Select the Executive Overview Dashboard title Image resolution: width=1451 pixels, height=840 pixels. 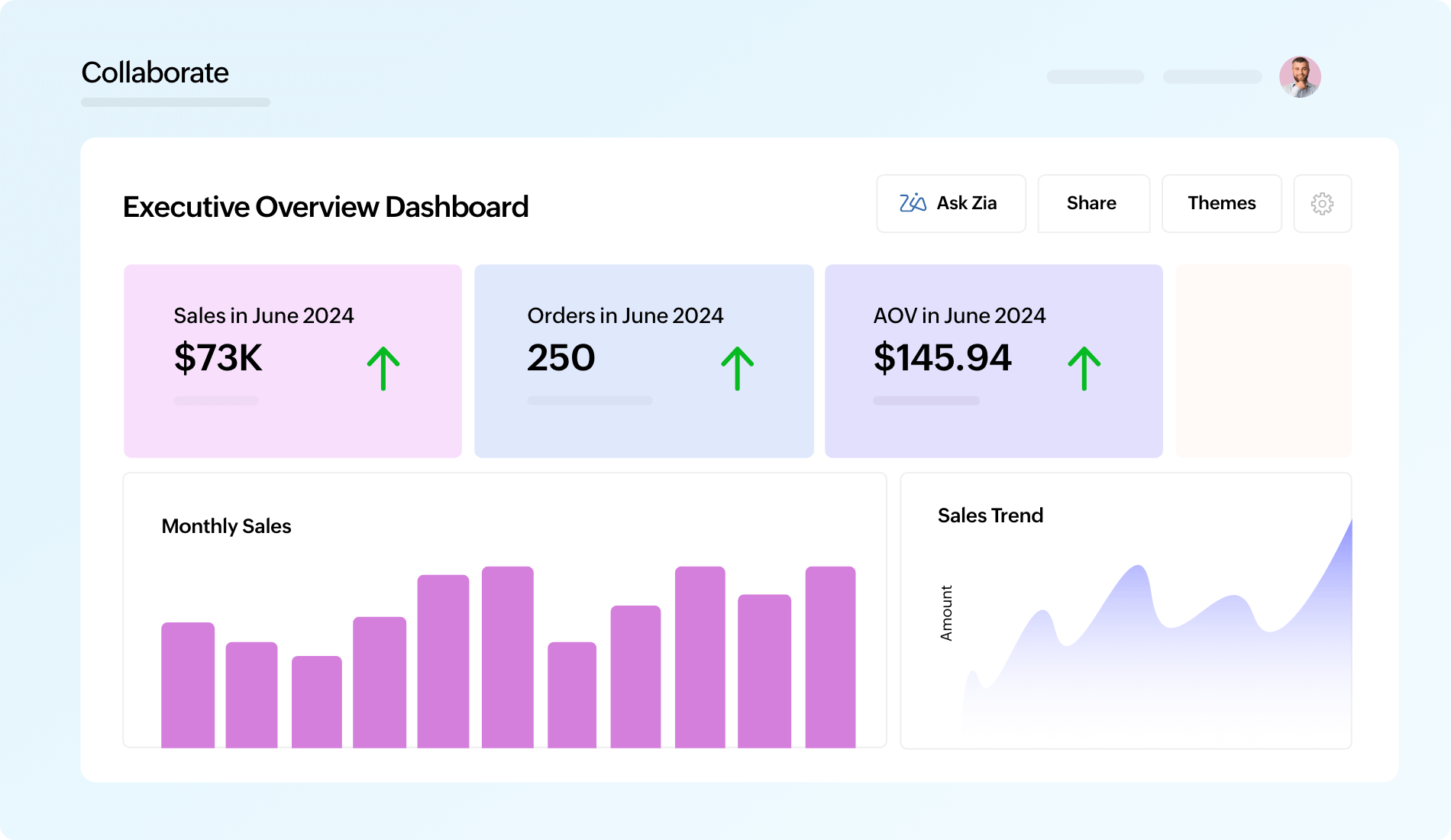click(325, 207)
